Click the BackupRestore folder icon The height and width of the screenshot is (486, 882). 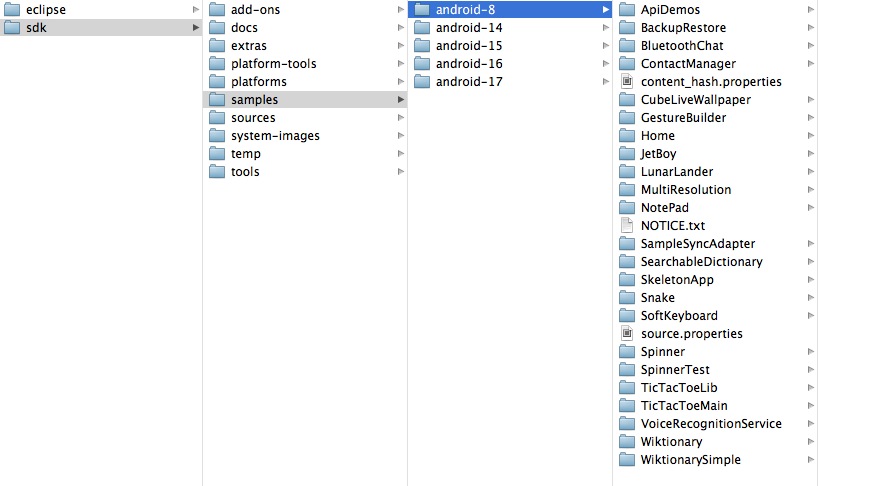tap(627, 28)
